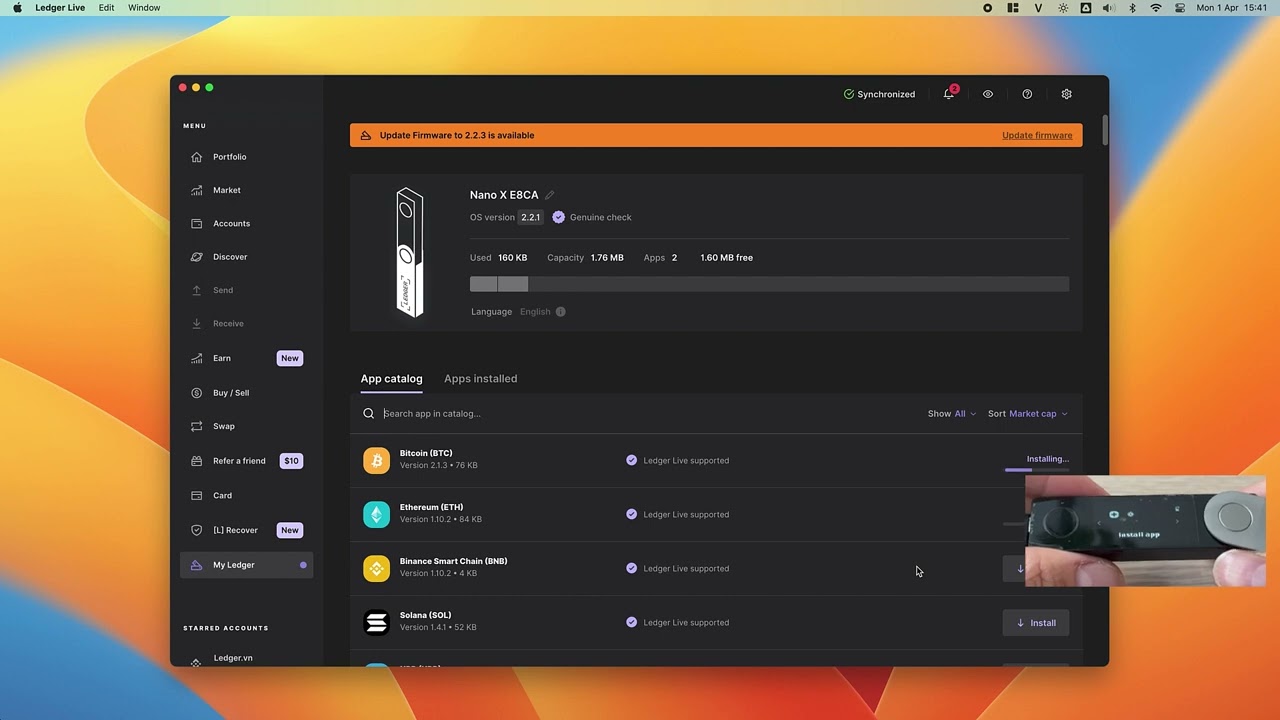Click the Solana (SOL) app icon
The image size is (1280, 720).
(x=376, y=622)
